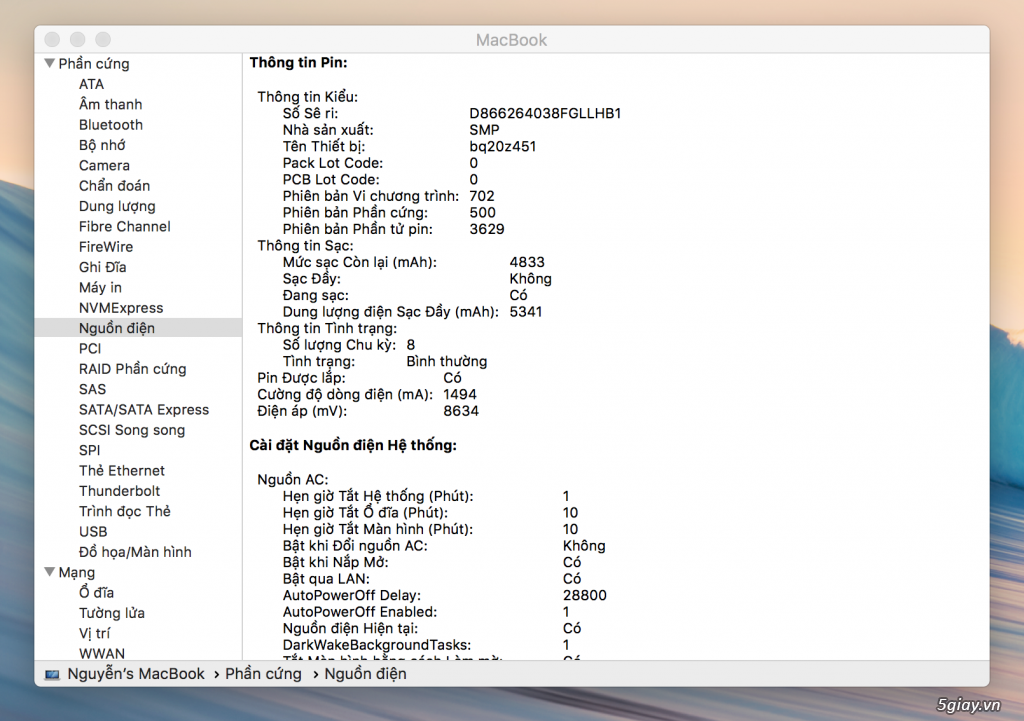Click condition value Bình thường
The height and width of the screenshot is (721, 1024).
tap(446, 361)
